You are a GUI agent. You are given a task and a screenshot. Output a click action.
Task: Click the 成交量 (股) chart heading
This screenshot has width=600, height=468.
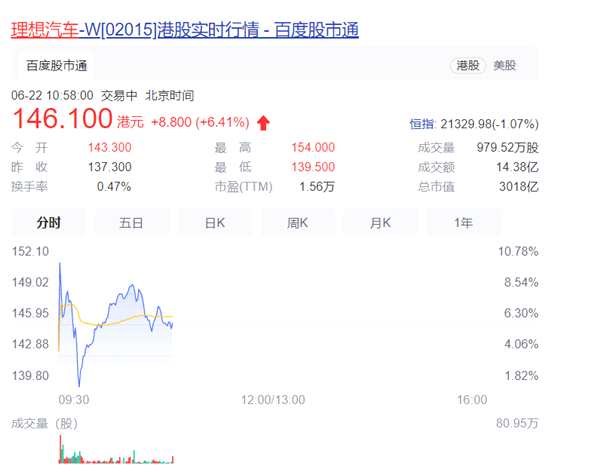[x=44, y=424]
